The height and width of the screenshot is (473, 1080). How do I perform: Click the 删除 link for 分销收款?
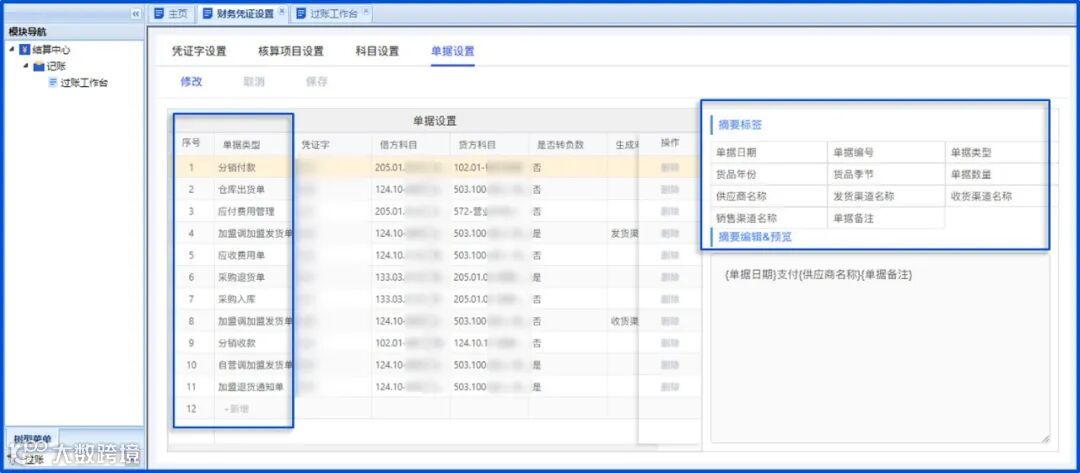tap(669, 343)
